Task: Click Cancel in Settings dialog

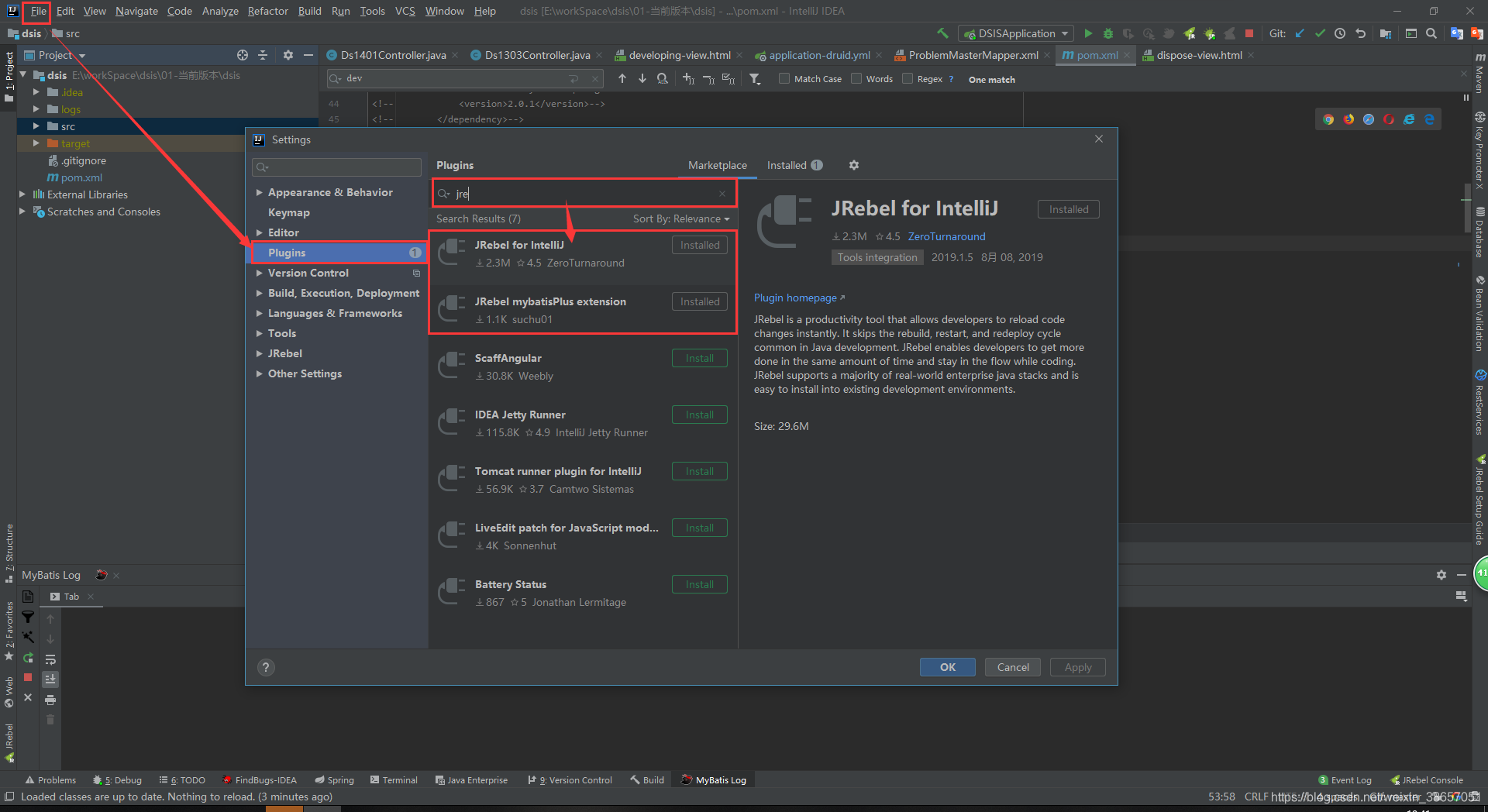Action: (x=1012, y=667)
